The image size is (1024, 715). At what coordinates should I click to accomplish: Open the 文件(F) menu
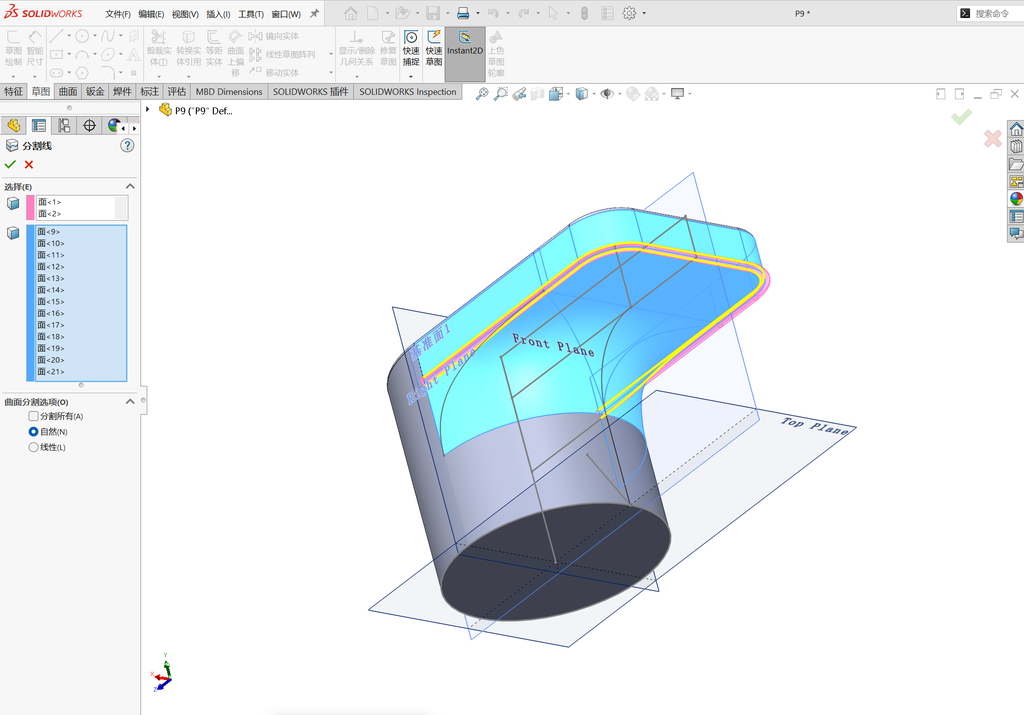(x=118, y=14)
